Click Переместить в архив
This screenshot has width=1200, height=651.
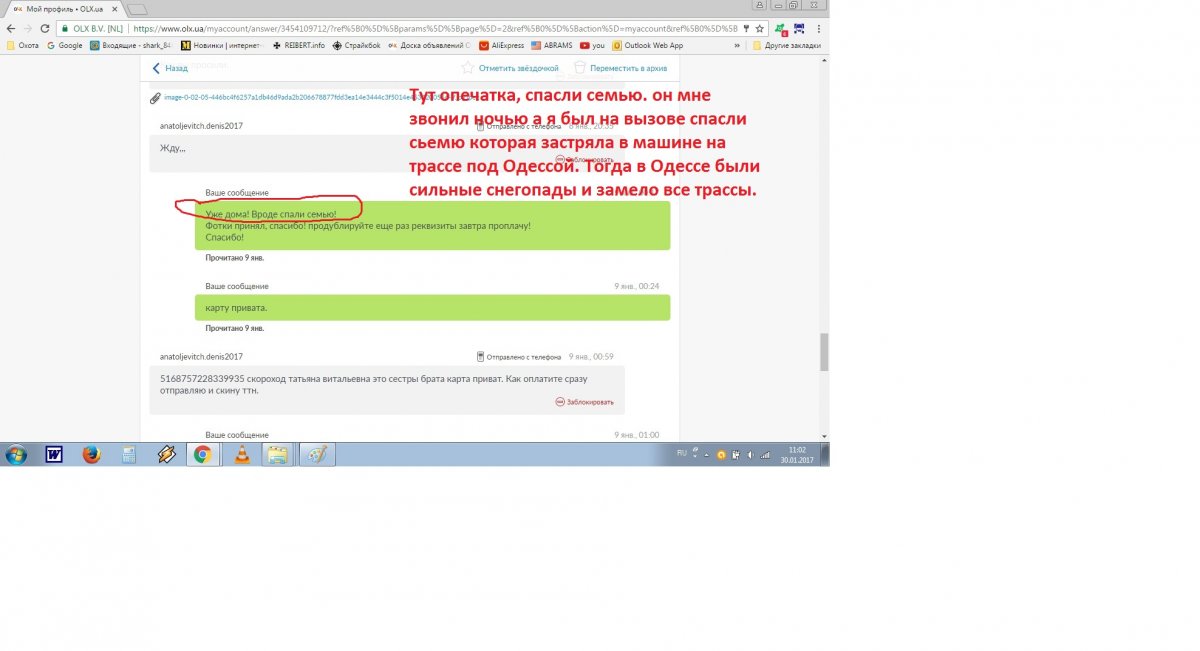620,68
